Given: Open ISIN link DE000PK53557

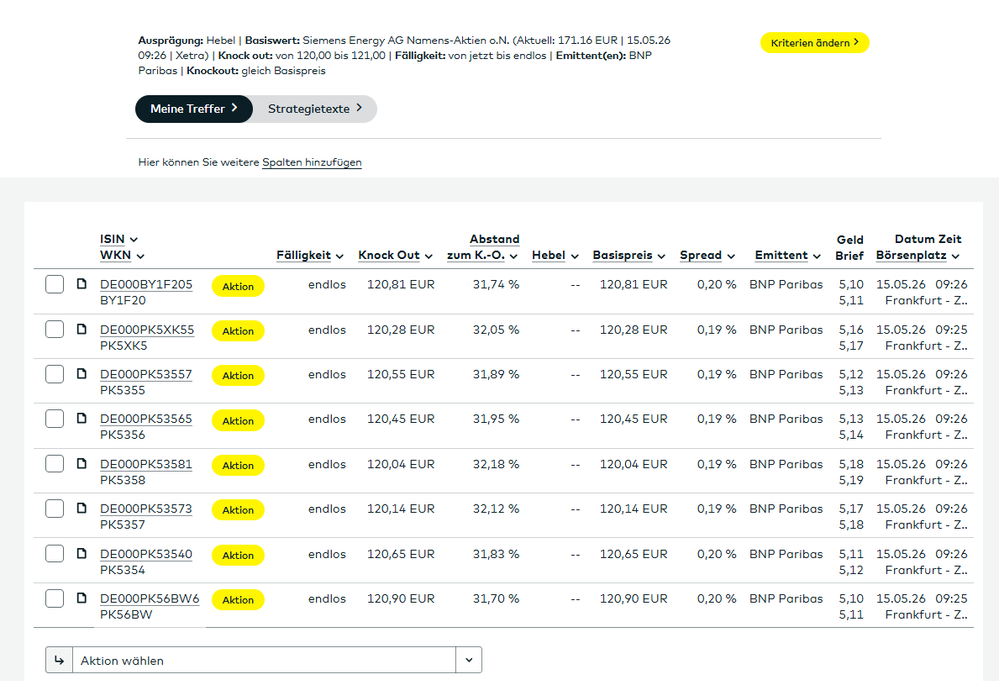Looking at the screenshot, I should pyautogui.click(x=146, y=374).
